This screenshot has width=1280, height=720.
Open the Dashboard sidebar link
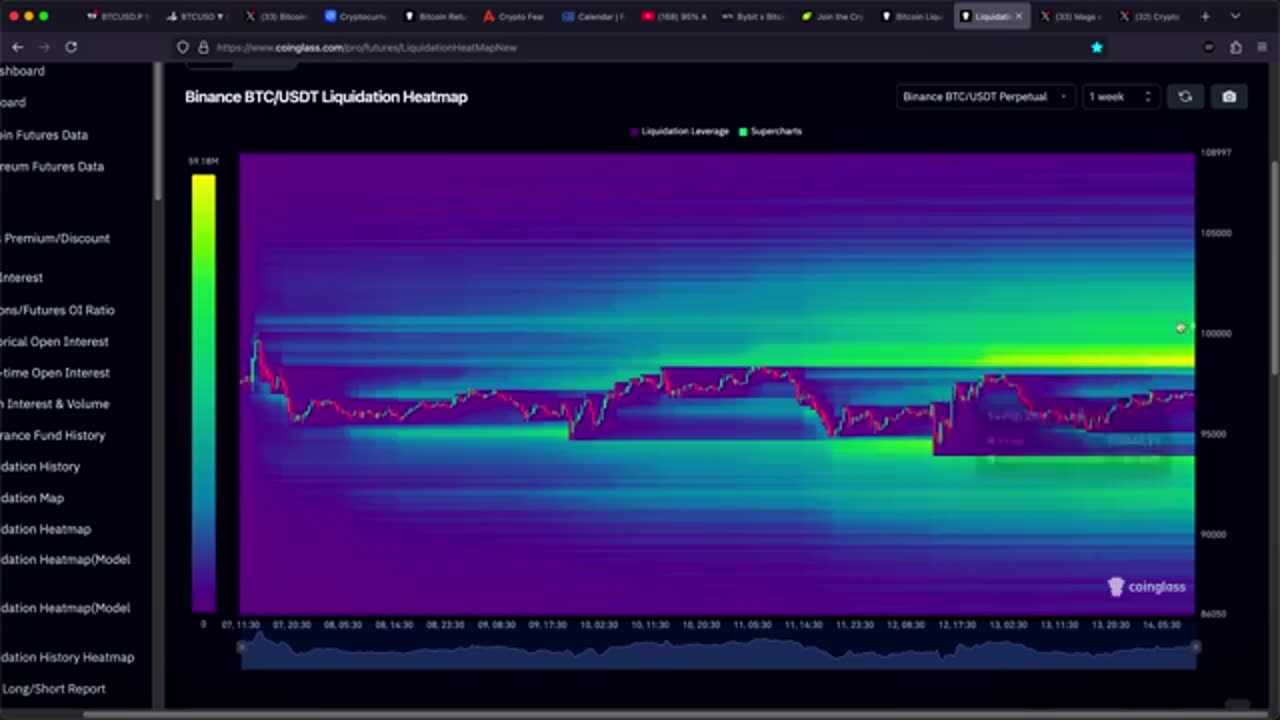pos(22,71)
